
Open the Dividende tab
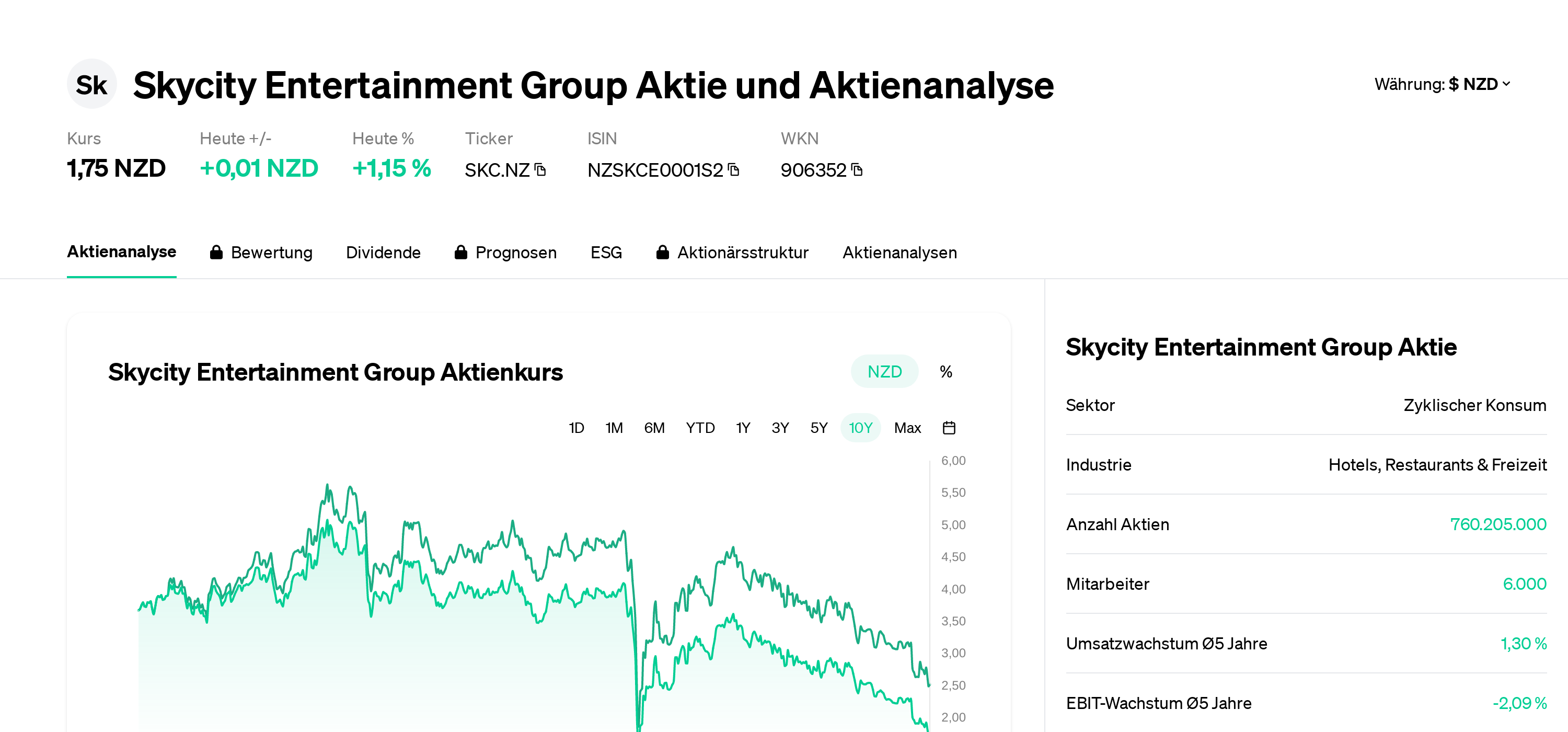(x=383, y=253)
